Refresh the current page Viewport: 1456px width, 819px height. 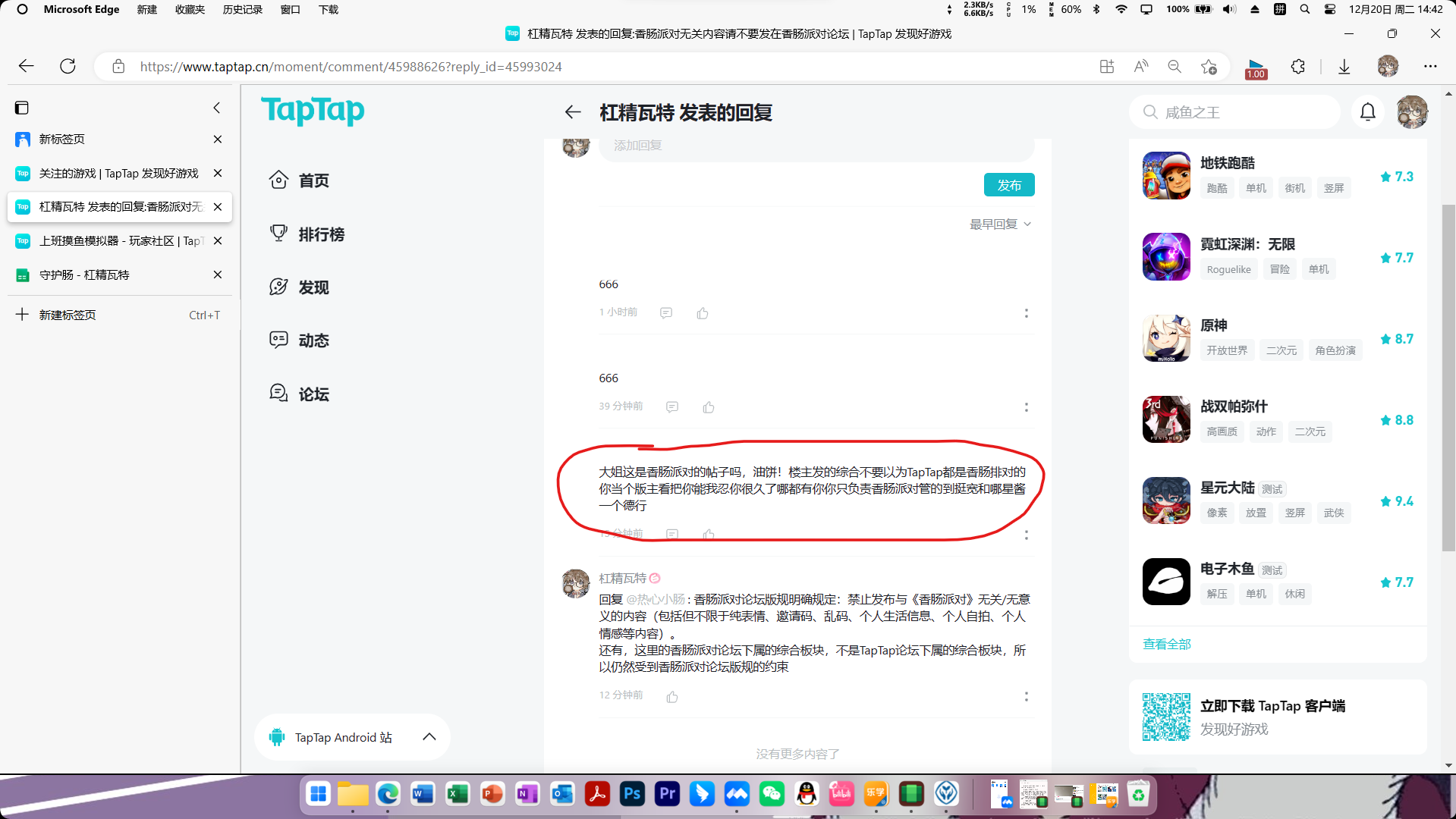point(68,66)
